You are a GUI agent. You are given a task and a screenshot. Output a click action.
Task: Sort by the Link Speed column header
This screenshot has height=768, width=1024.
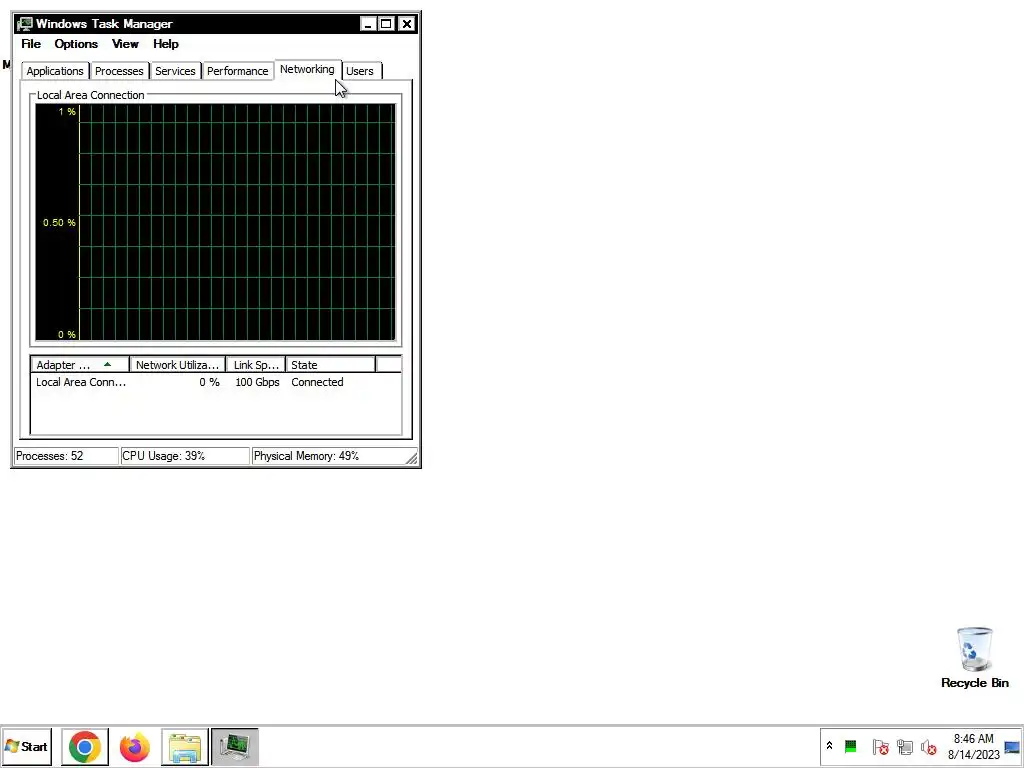tap(256, 365)
